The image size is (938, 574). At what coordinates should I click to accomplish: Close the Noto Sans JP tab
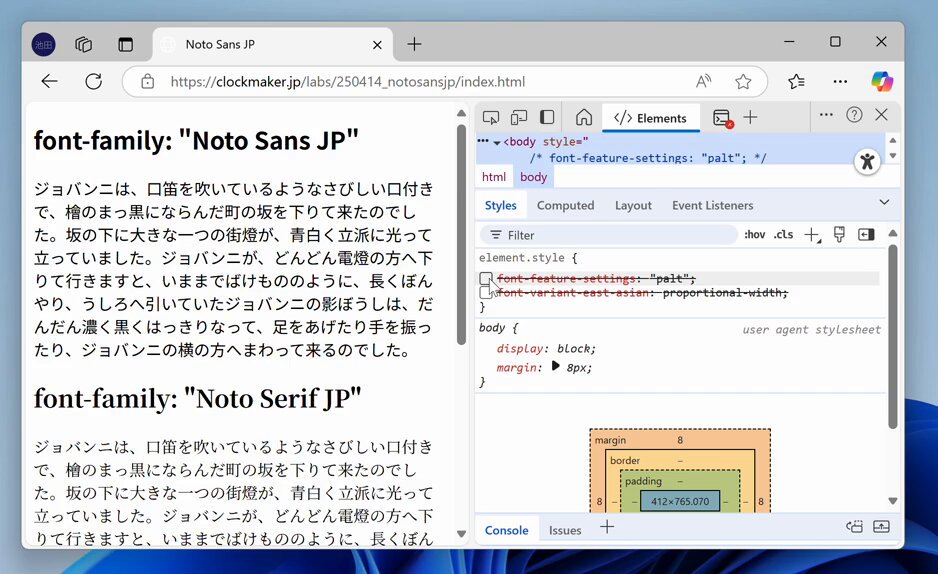(x=377, y=45)
